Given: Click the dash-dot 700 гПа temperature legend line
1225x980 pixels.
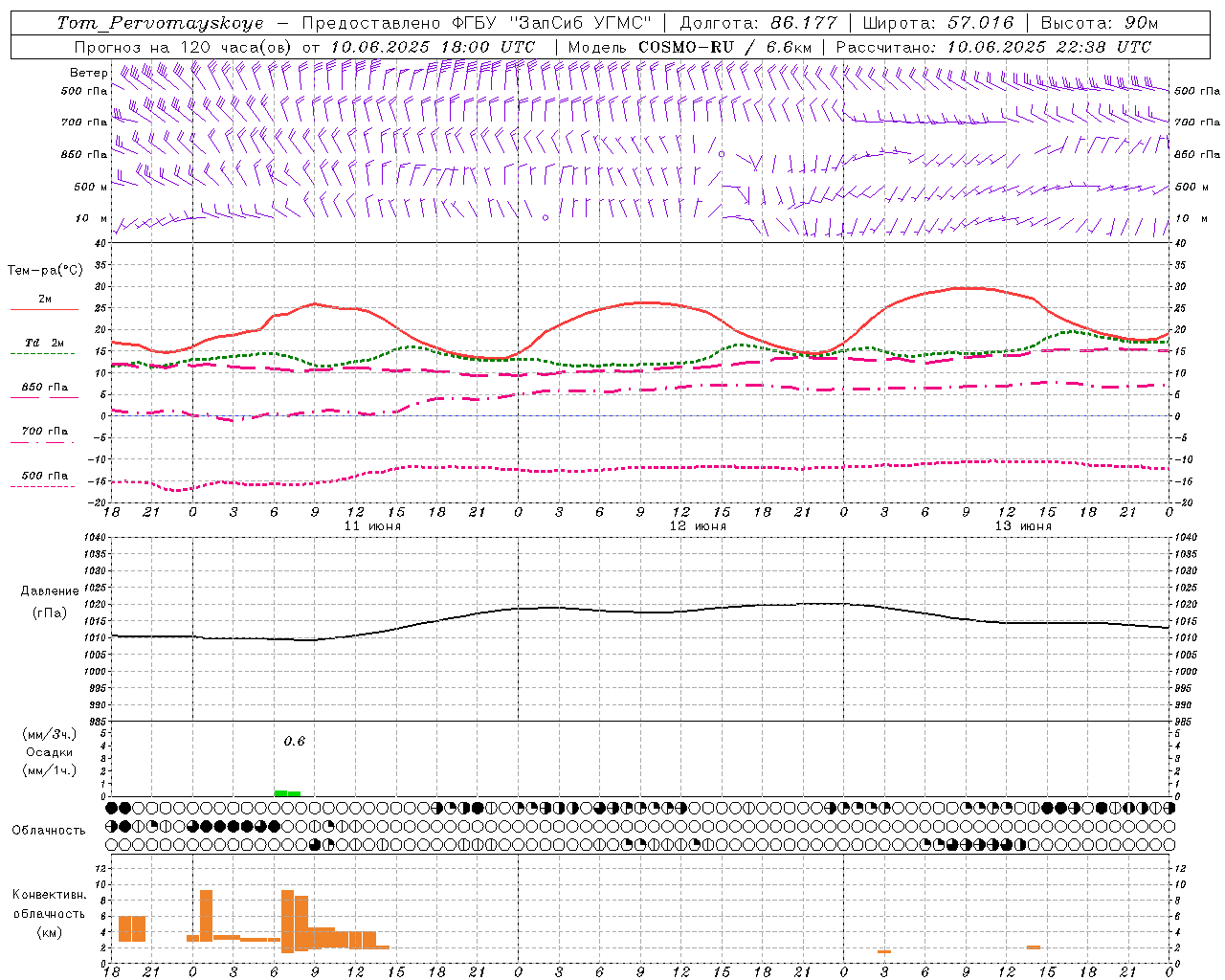Looking at the screenshot, I should pyautogui.click(x=43, y=442).
